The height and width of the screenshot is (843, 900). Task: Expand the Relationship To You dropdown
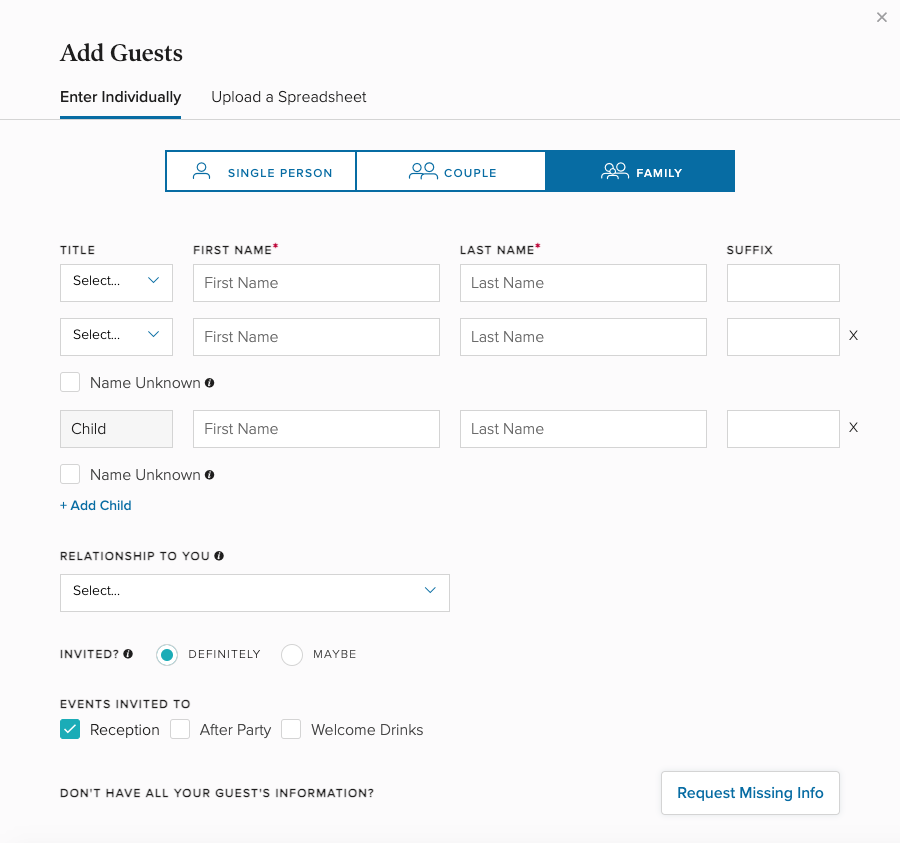click(x=254, y=591)
